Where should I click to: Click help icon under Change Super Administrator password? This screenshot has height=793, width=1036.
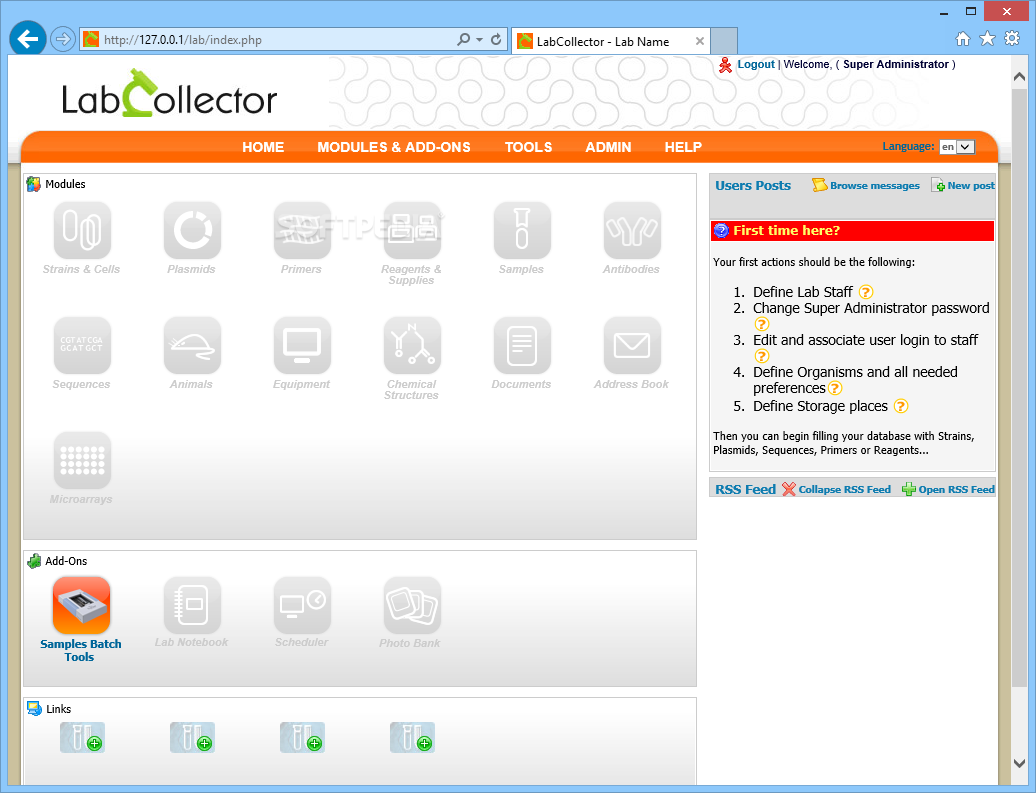(762, 324)
